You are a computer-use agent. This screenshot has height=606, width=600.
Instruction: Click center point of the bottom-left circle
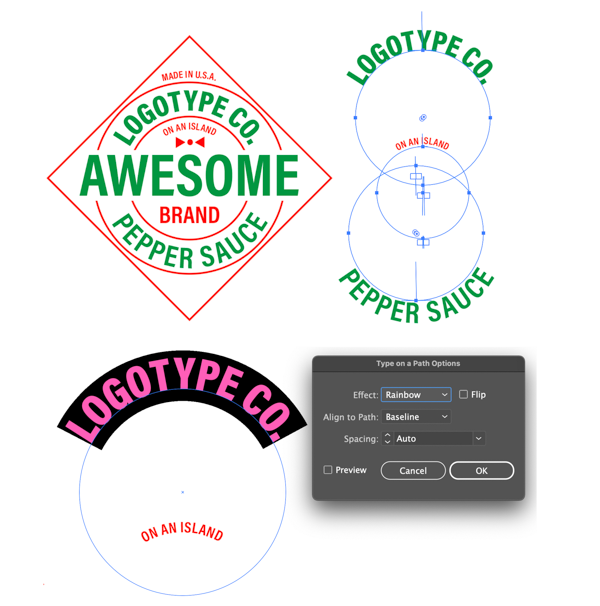[182, 492]
